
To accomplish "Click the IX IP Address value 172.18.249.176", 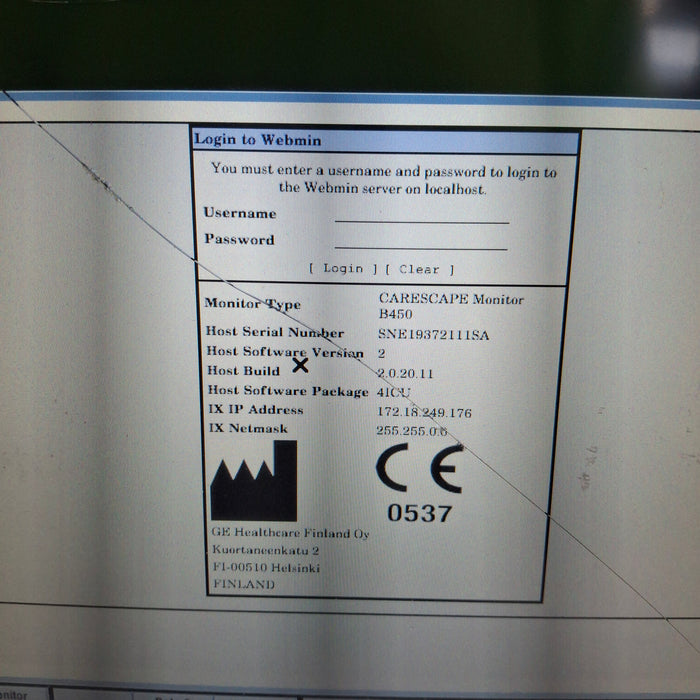I will click(x=425, y=412).
